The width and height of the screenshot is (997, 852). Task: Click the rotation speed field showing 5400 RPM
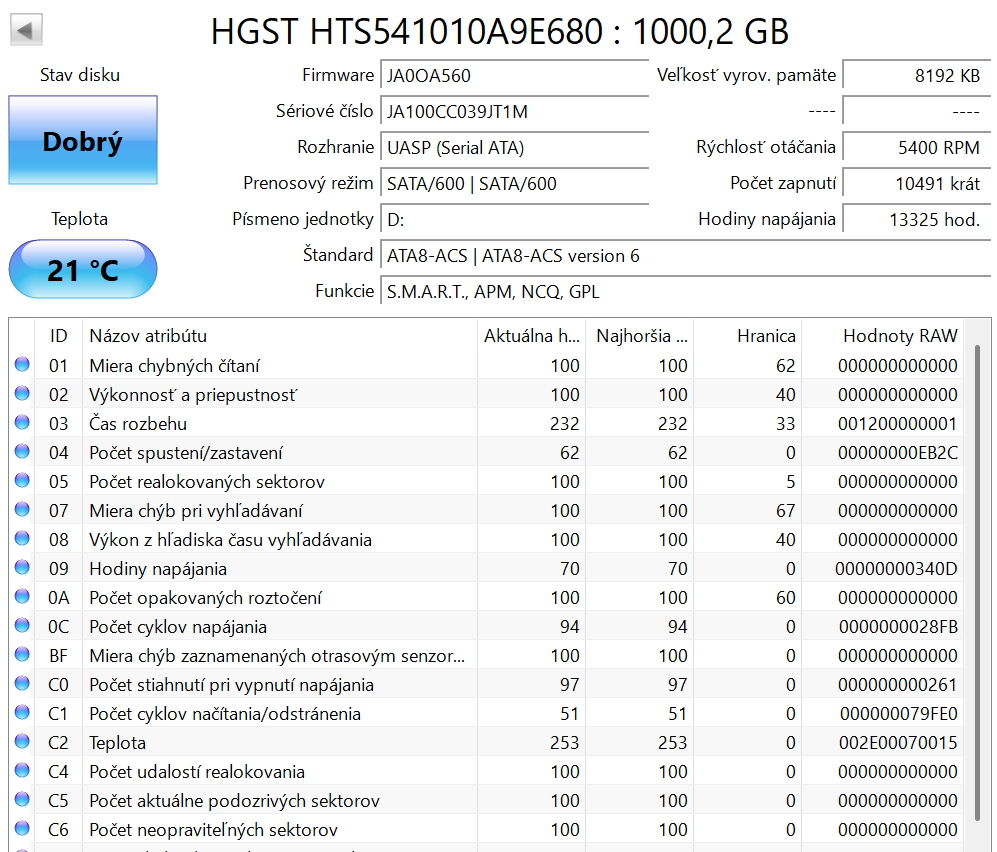pyautogui.click(x=916, y=147)
